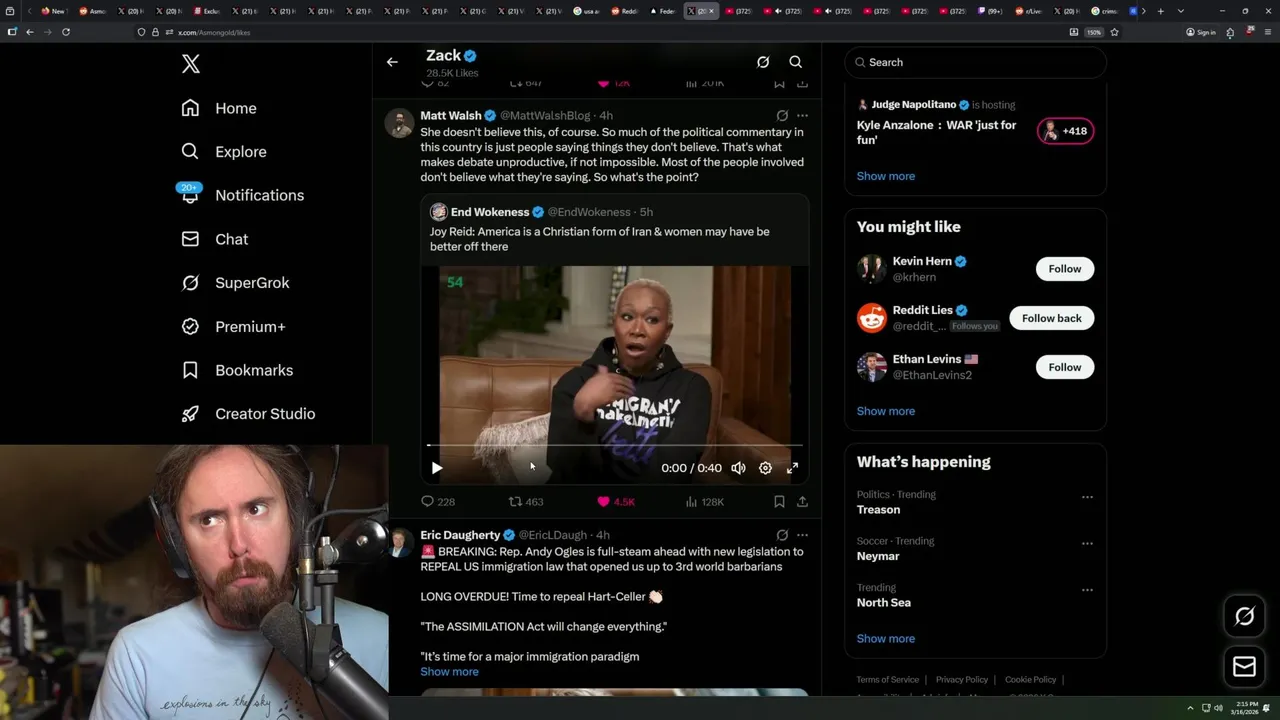Click the system tray volume icon
The height and width of the screenshot is (720, 1280).
coord(1218,708)
